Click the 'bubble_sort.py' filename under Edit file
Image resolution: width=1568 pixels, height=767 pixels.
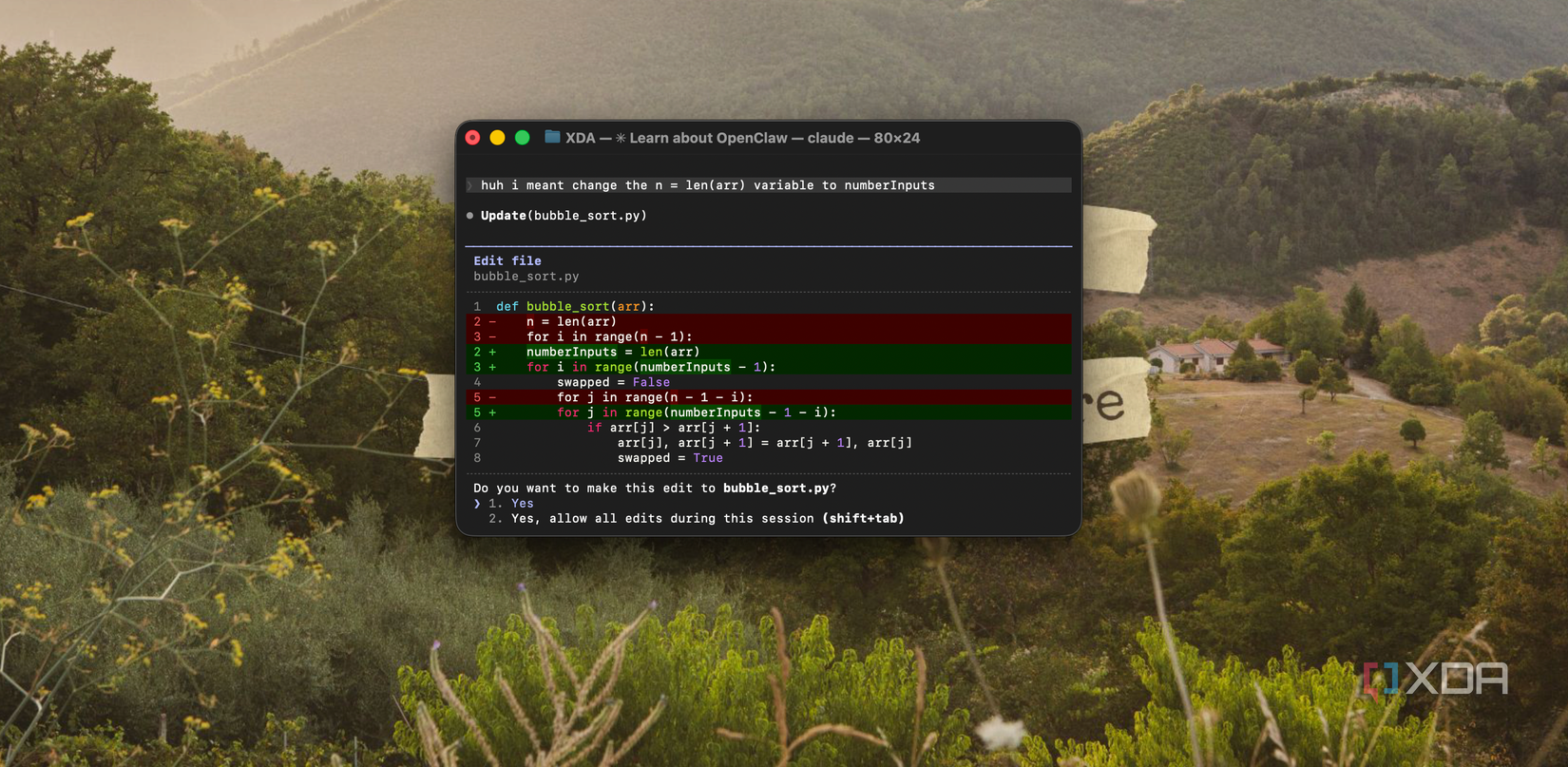(x=526, y=277)
